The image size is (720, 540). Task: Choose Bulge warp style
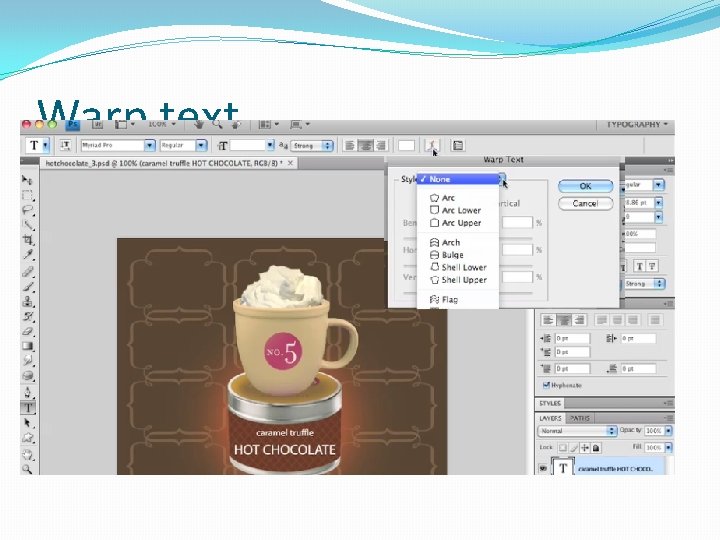pos(458,255)
